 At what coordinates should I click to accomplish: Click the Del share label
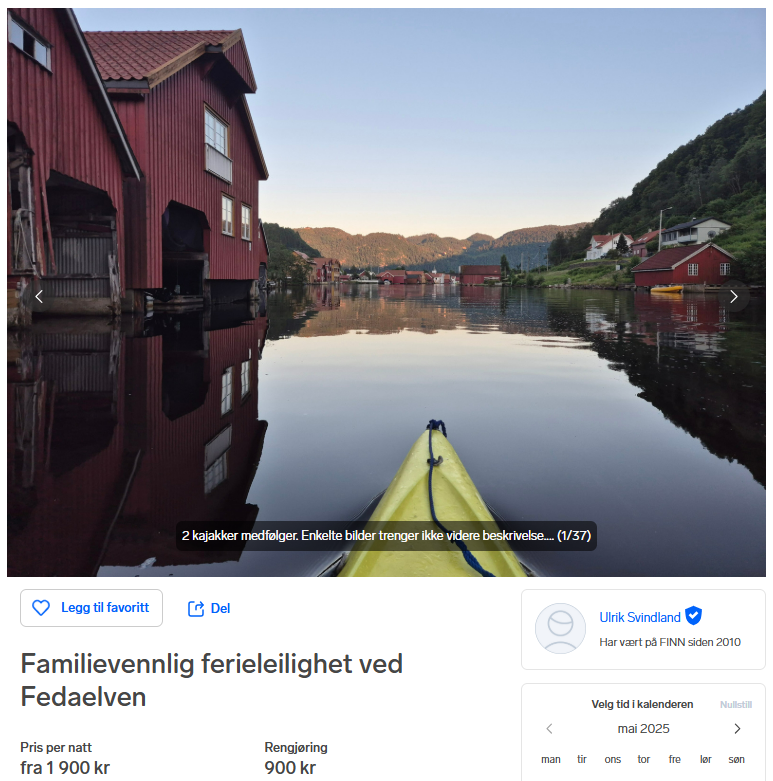coord(220,609)
